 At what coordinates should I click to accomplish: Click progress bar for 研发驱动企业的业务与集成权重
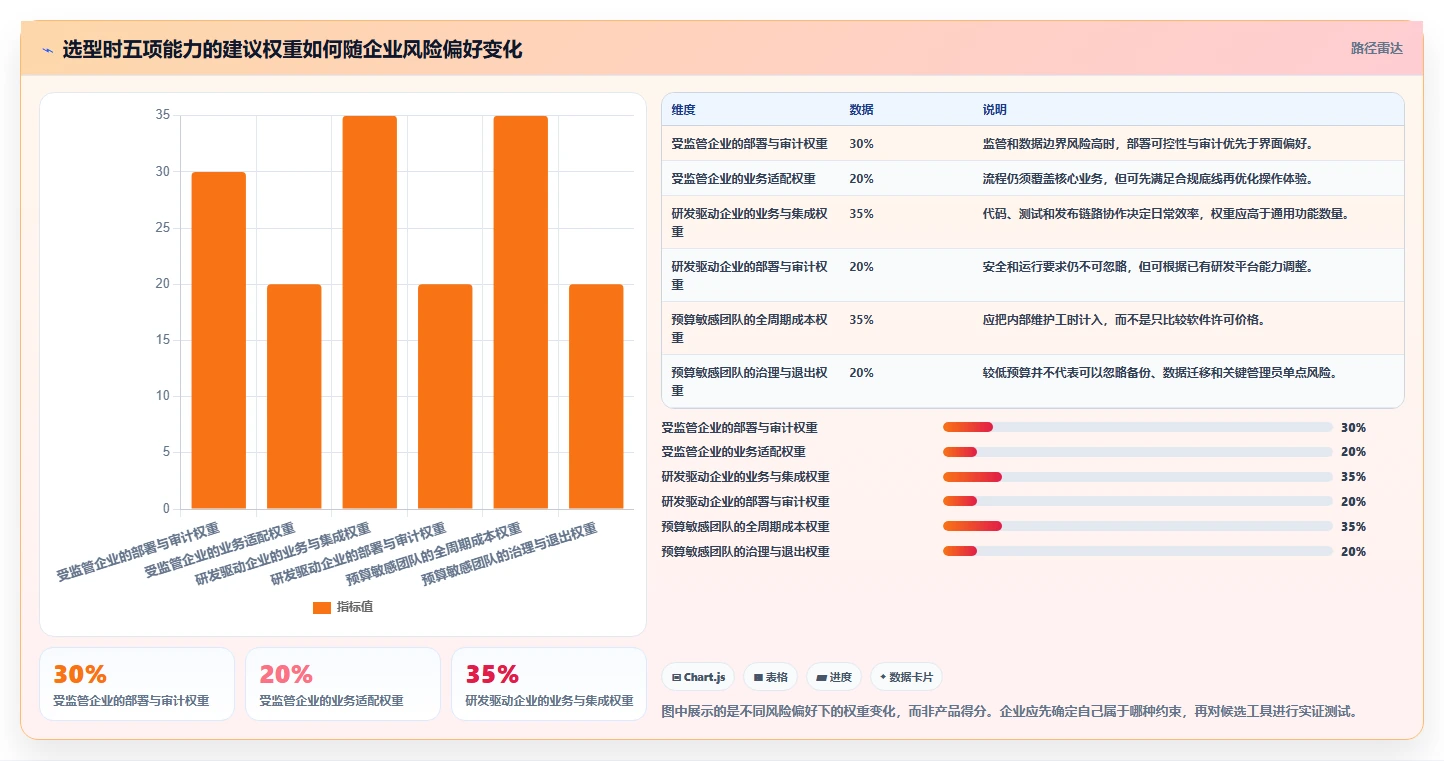(x=1137, y=477)
